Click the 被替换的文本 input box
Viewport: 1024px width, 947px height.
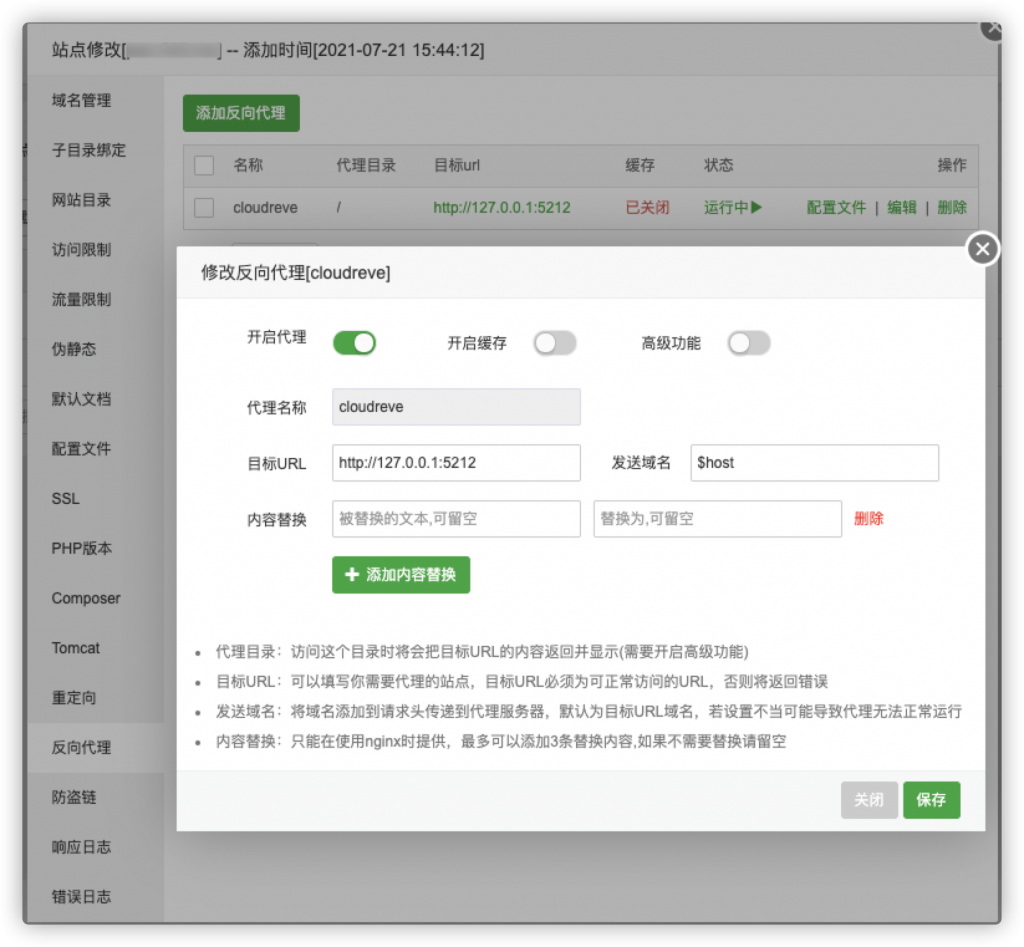click(x=456, y=519)
